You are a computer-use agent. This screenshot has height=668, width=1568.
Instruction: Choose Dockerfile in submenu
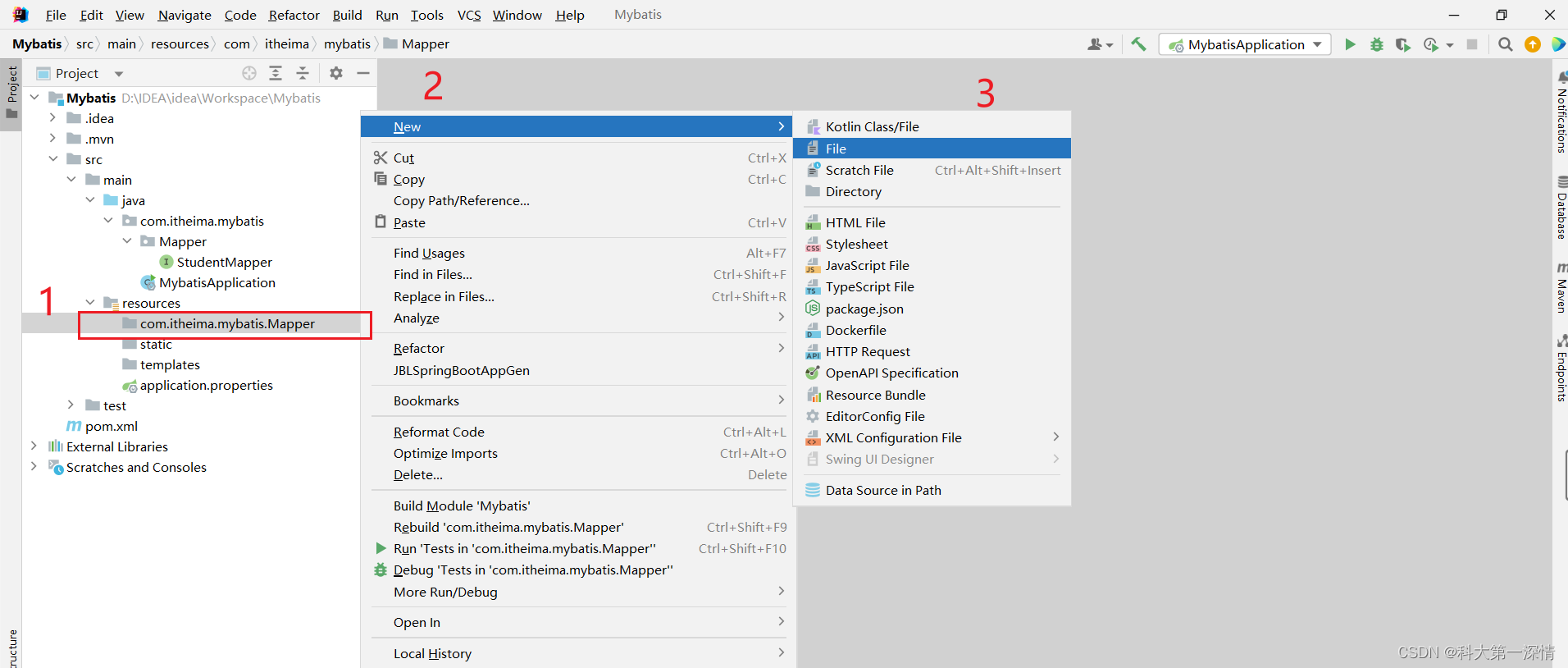click(x=932, y=330)
